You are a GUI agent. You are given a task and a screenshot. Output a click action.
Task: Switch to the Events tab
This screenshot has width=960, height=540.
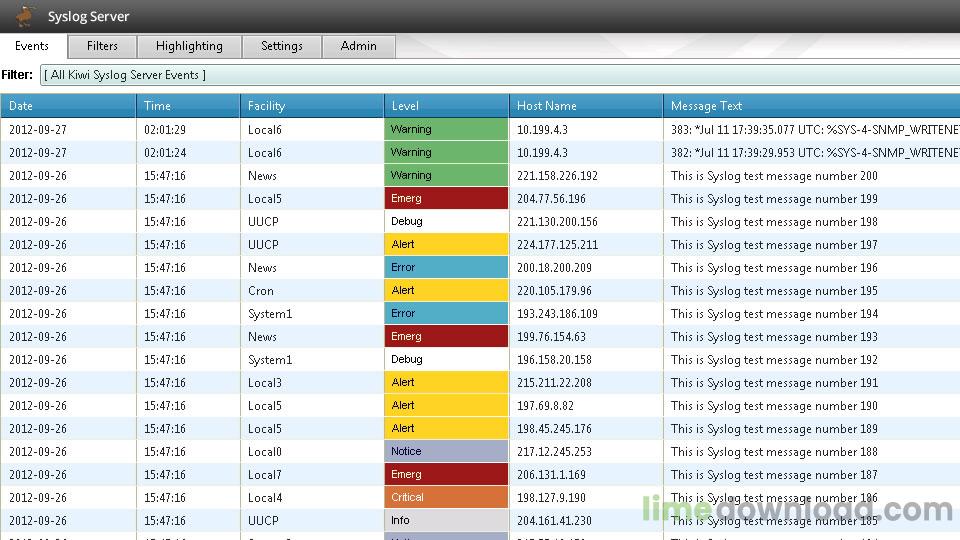32,46
